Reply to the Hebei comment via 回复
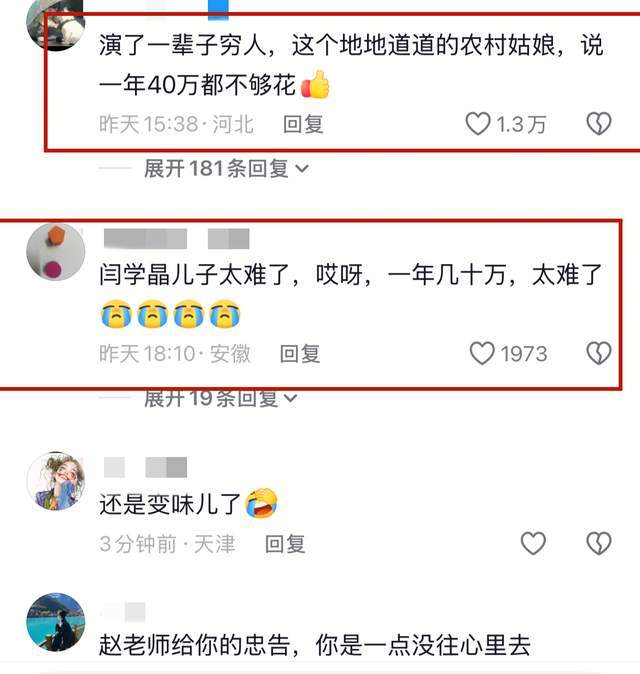 pyautogui.click(x=303, y=124)
